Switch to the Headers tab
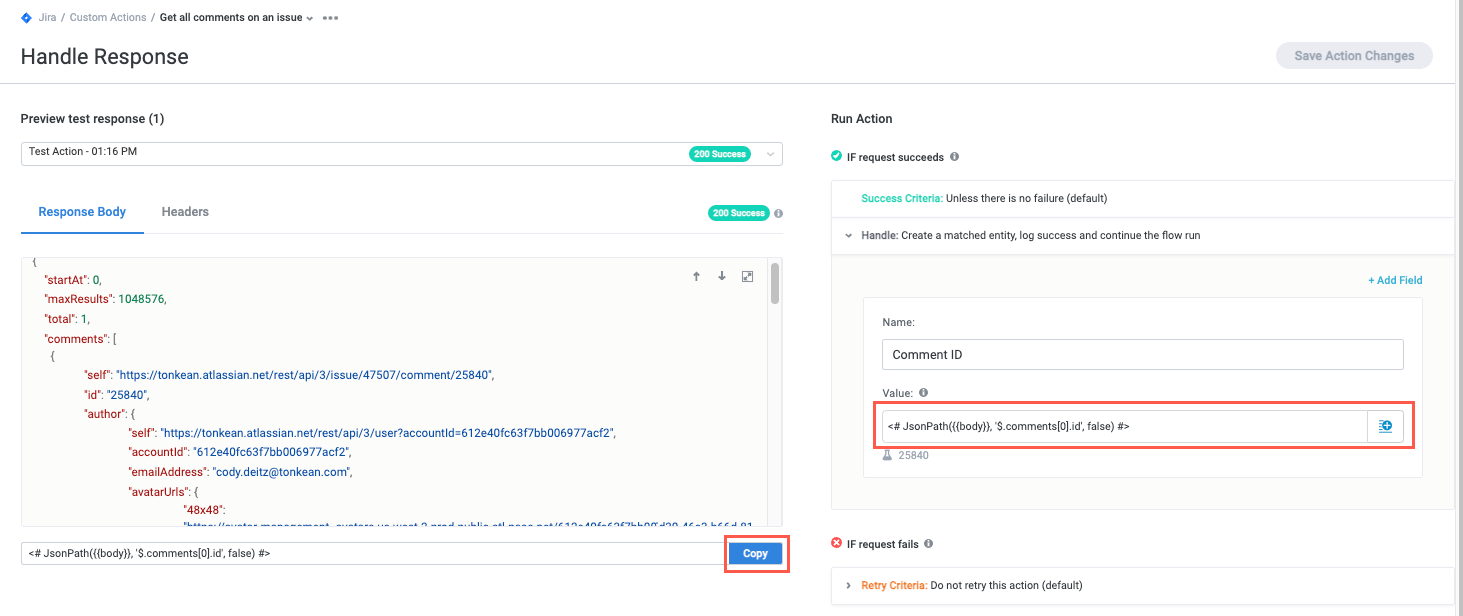The height and width of the screenshot is (616, 1463). [x=185, y=212]
